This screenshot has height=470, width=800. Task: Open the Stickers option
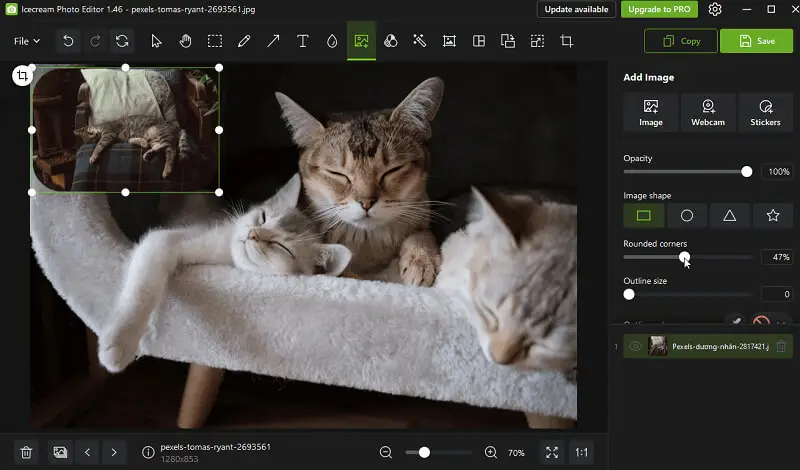765,113
